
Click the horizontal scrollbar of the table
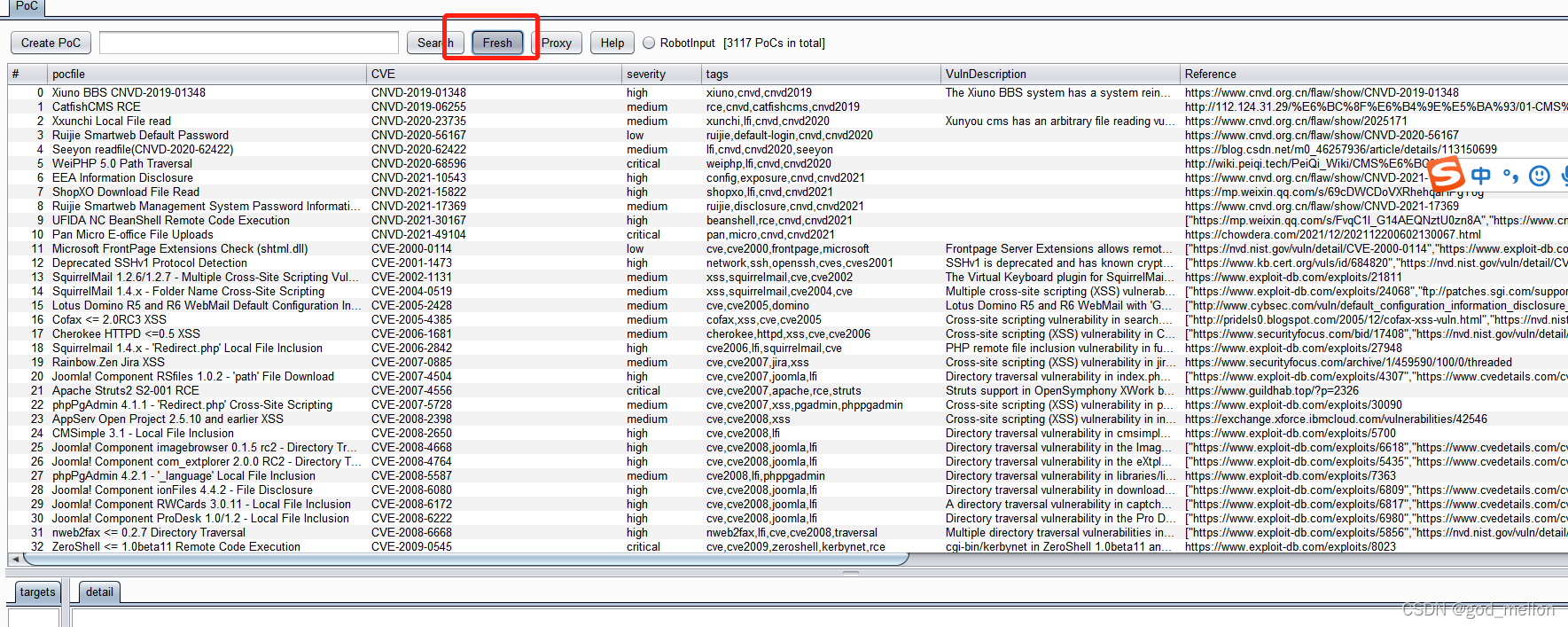pos(465,559)
